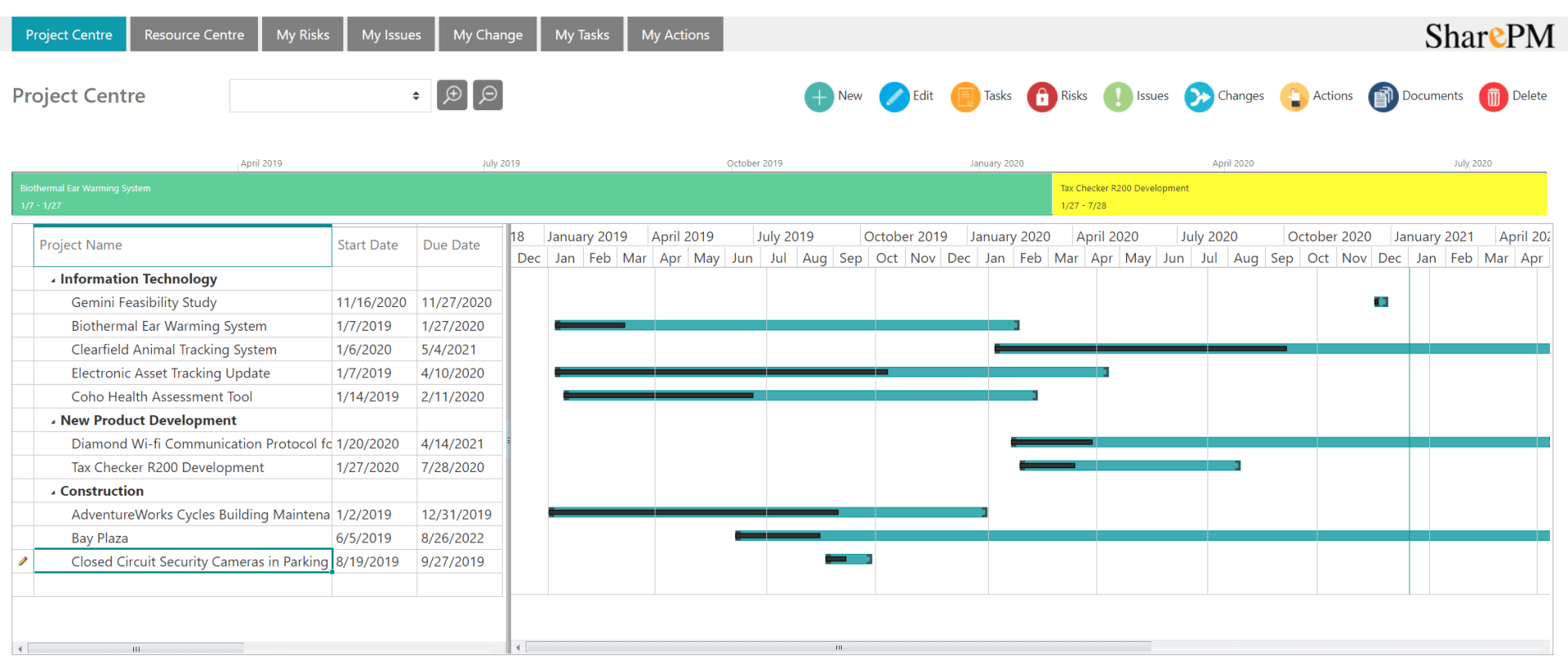Click the blue Edit pencil icon
The width and height of the screenshot is (1568, 660).
click(894, 96)
